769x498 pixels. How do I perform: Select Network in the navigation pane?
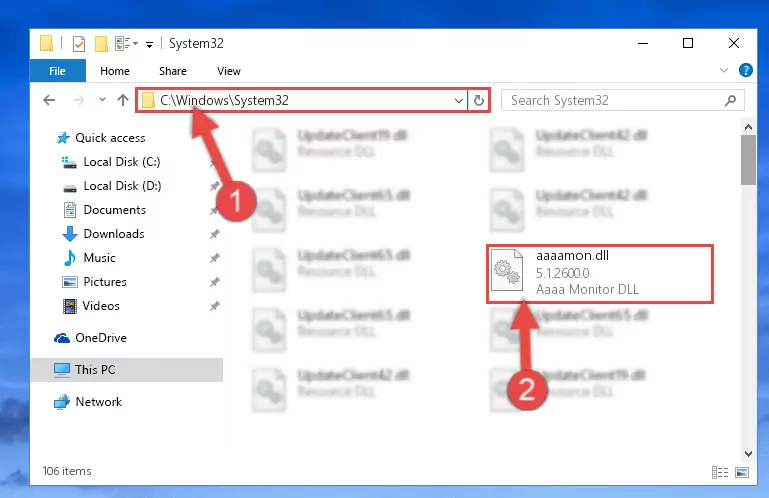tap(99, 402)
